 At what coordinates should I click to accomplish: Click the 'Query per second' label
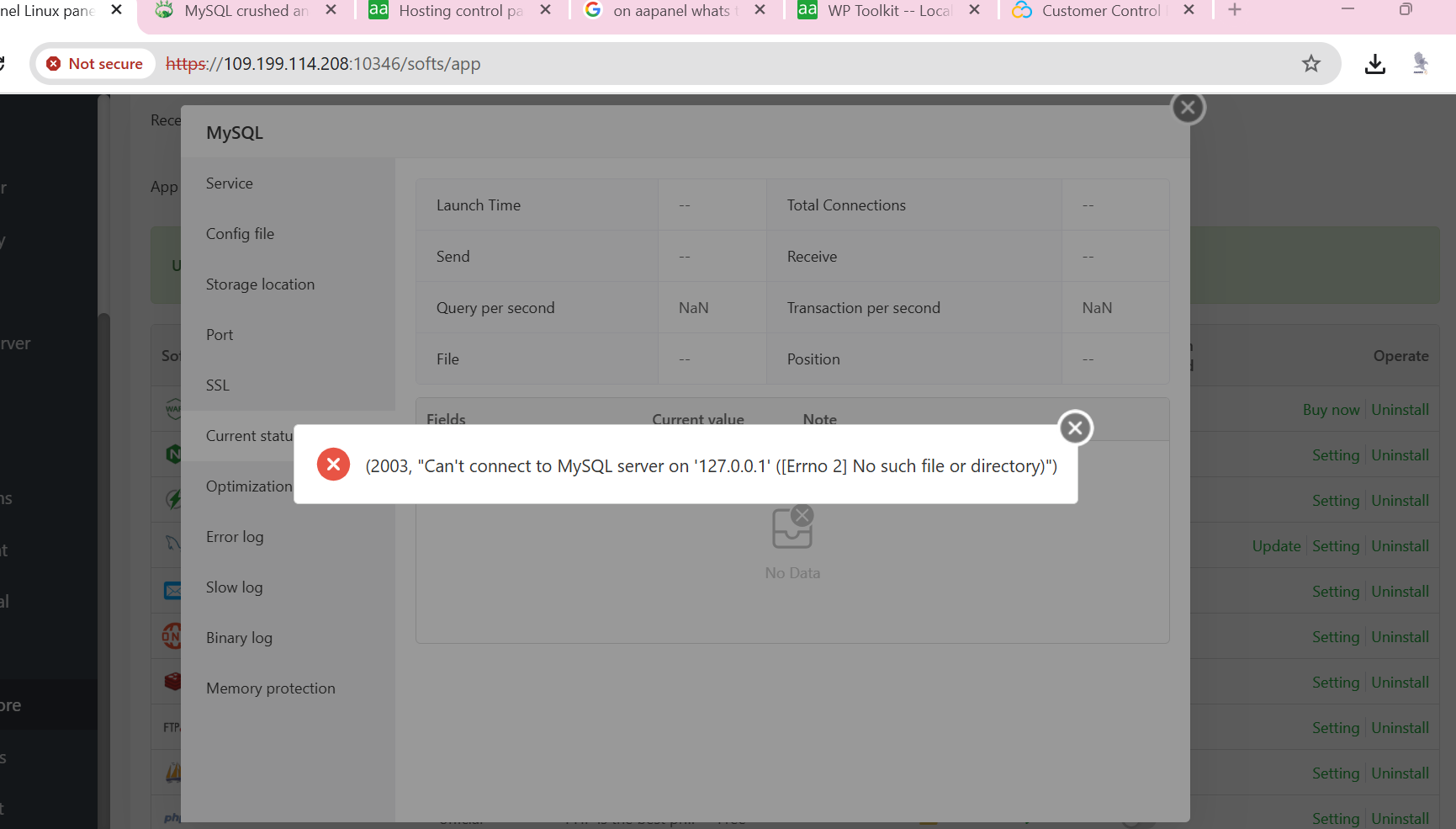[495, 308]
